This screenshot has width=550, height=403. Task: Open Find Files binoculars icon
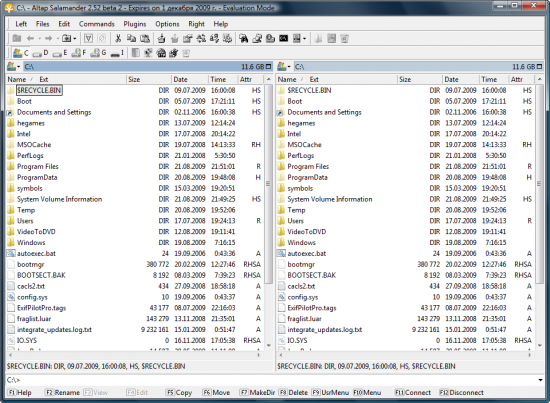(x=244, y=39)
